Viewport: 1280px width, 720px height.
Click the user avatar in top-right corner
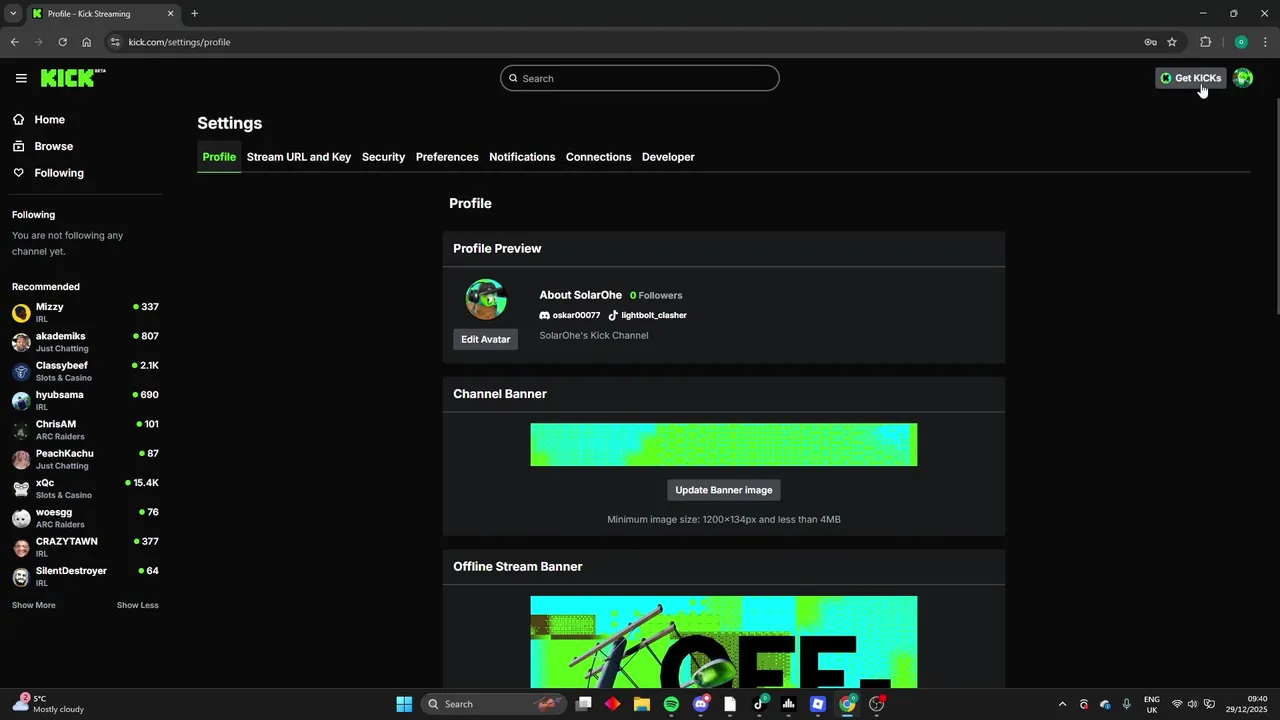tap(1243, 78)
